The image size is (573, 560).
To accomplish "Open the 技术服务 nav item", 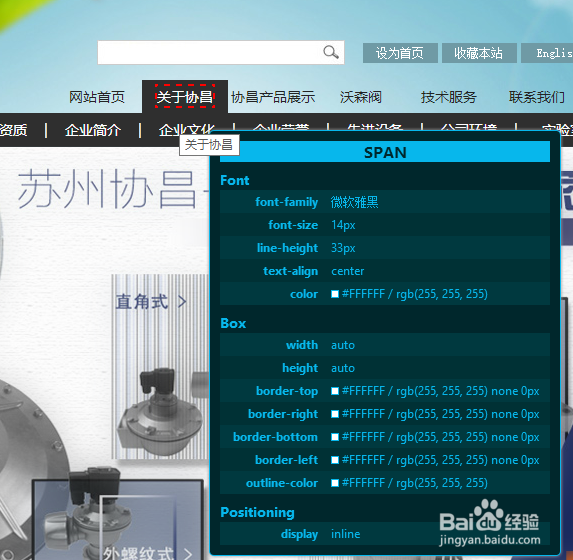I will (x=448, y=97).
